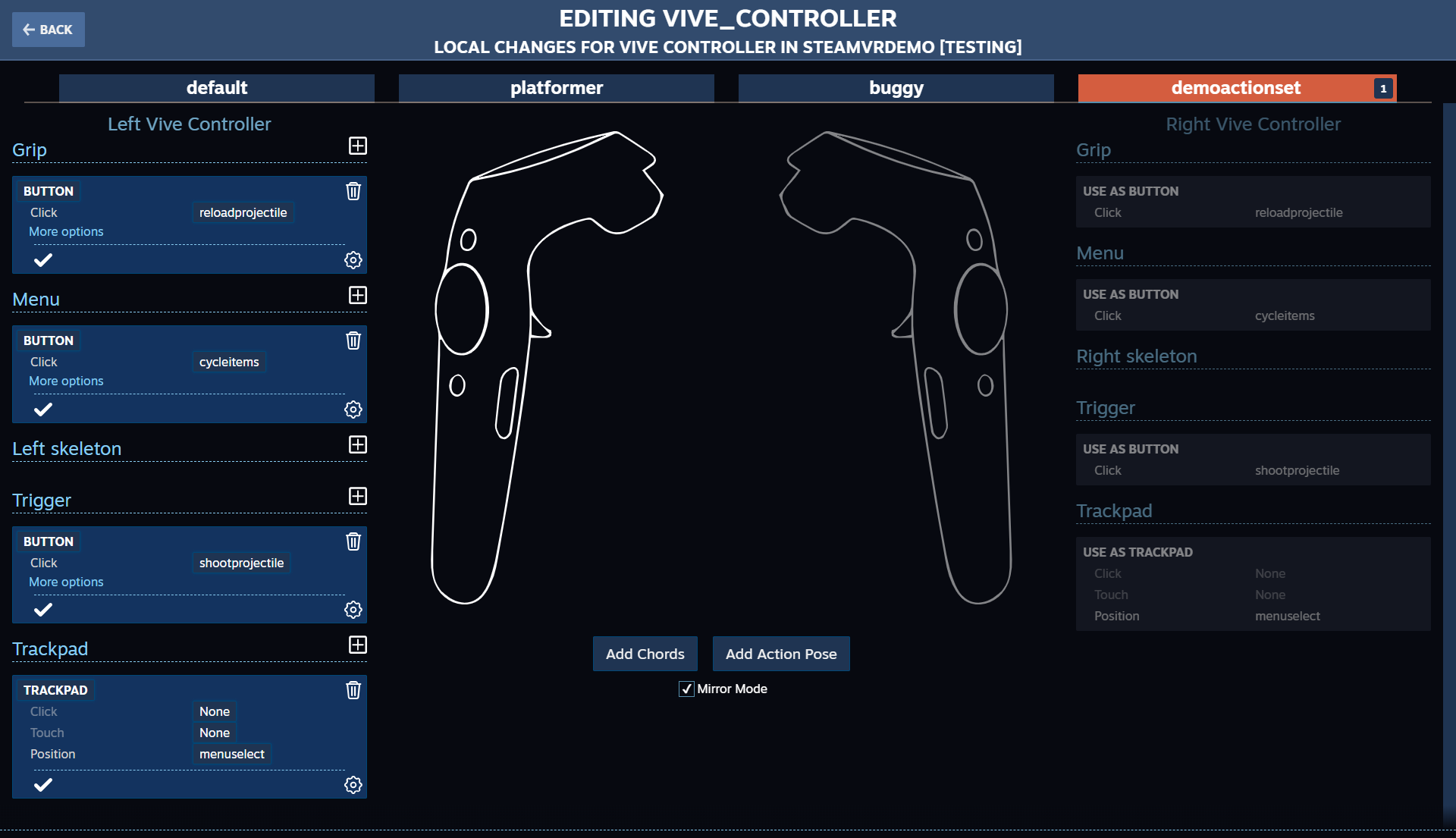The height and width of the screenshot is (838, 1456).
Task: Click the badge showing 1 on demoactionset
Action: (1383, 89)
